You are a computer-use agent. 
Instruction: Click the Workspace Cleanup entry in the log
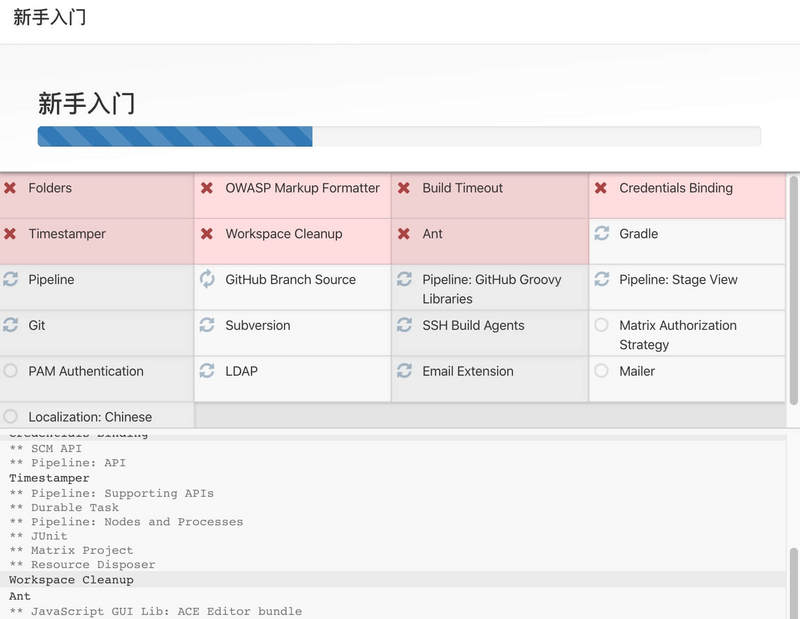[71, 580]
